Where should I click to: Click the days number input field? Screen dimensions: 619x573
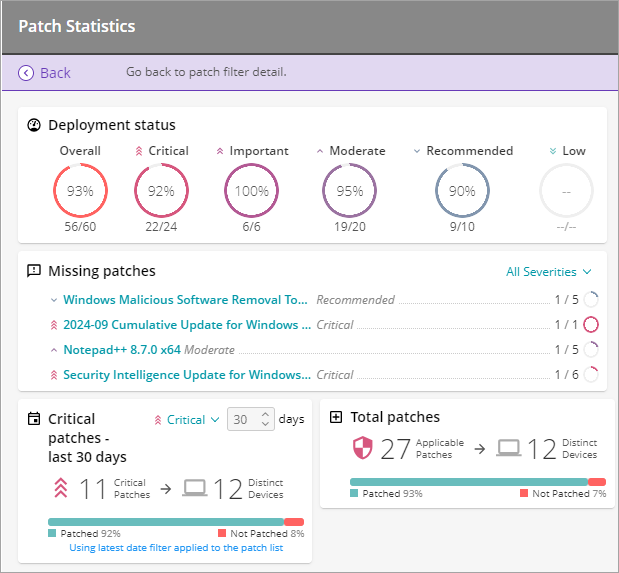(242, 420)
